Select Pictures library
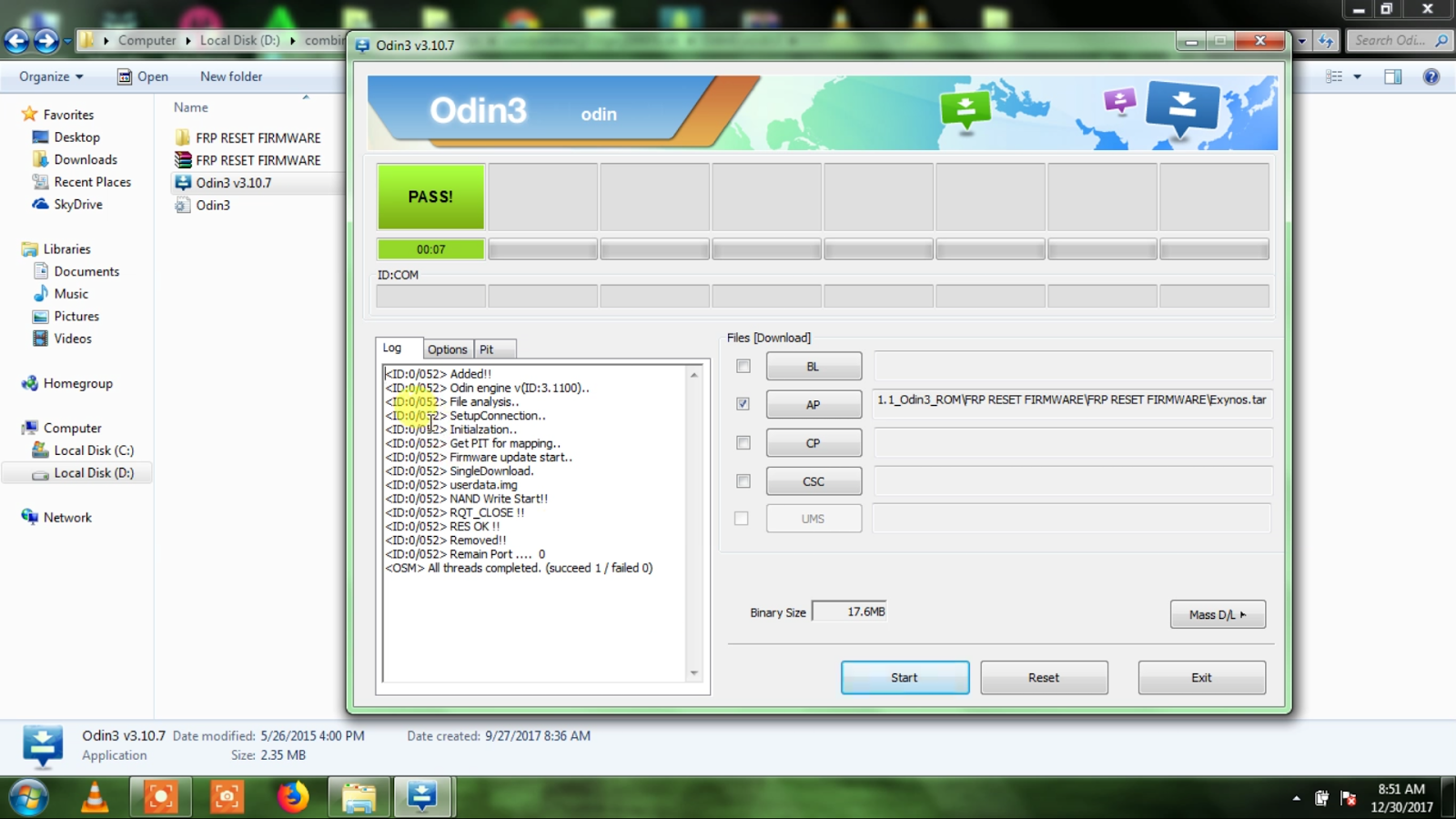Screen dimensions: 1456x819 (76, 316)
